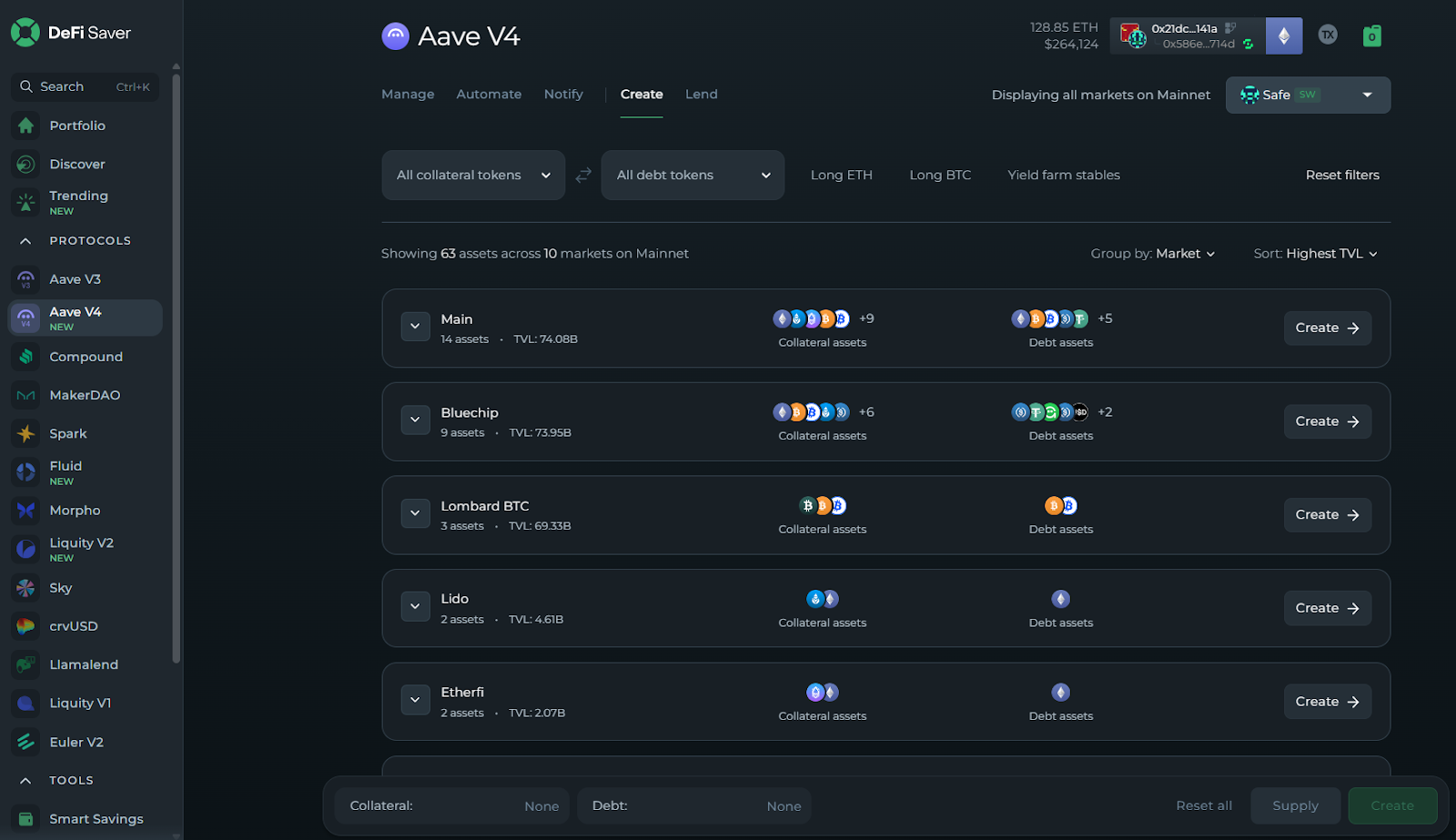Click the Reset filters link

coord(1341,175)
